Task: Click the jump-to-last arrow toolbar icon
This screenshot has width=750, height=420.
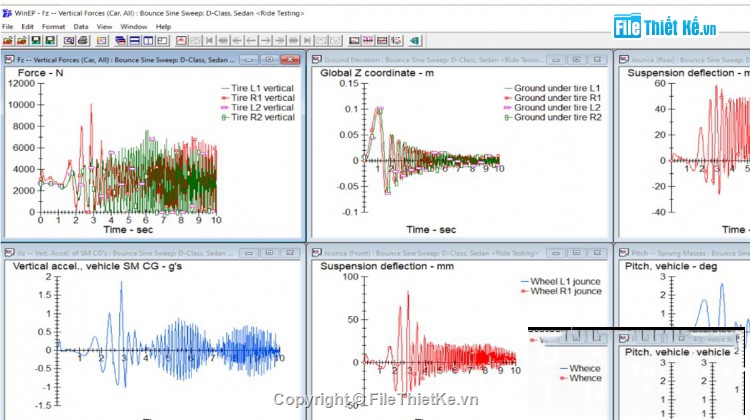Action: click(308, 41)
